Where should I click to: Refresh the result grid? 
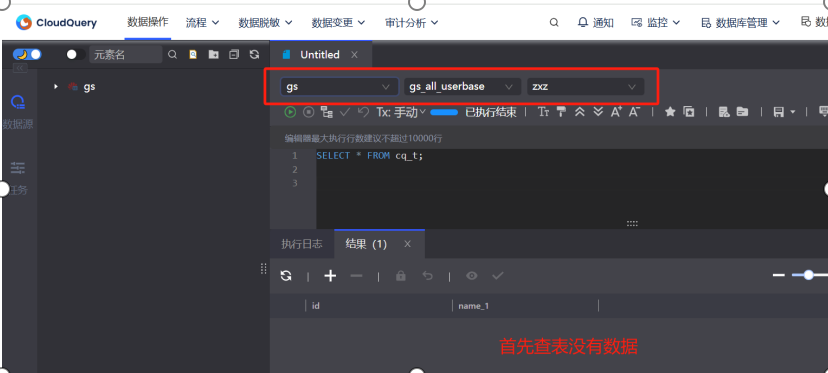pyautogui.click(x=286, y=276)
